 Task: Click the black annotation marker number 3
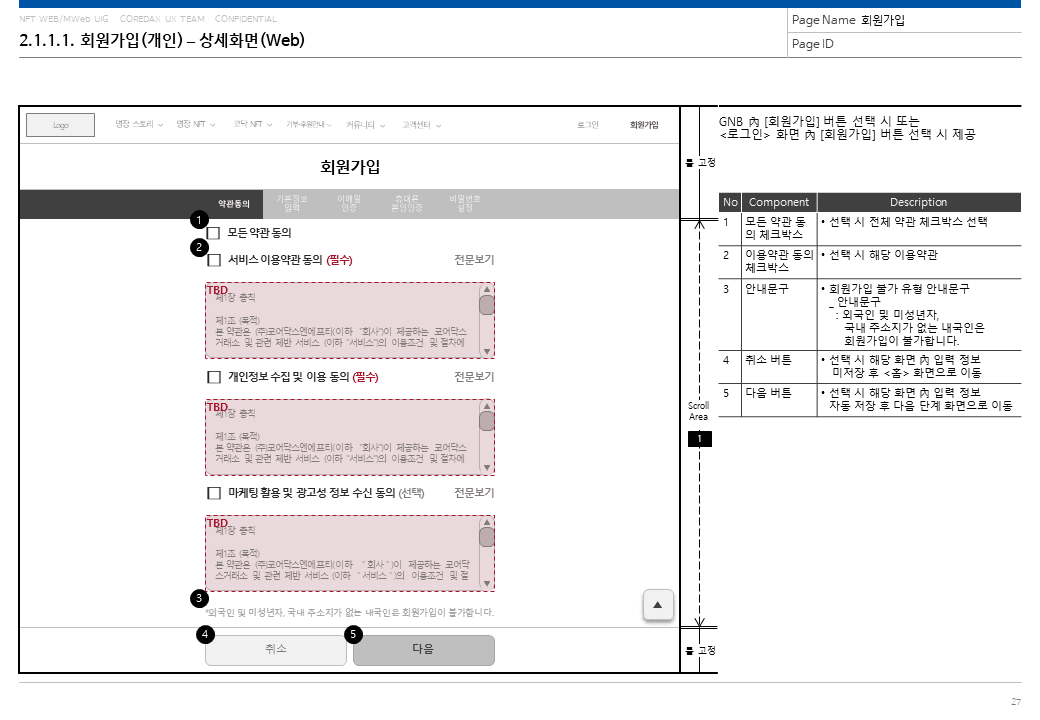[199, 599]
